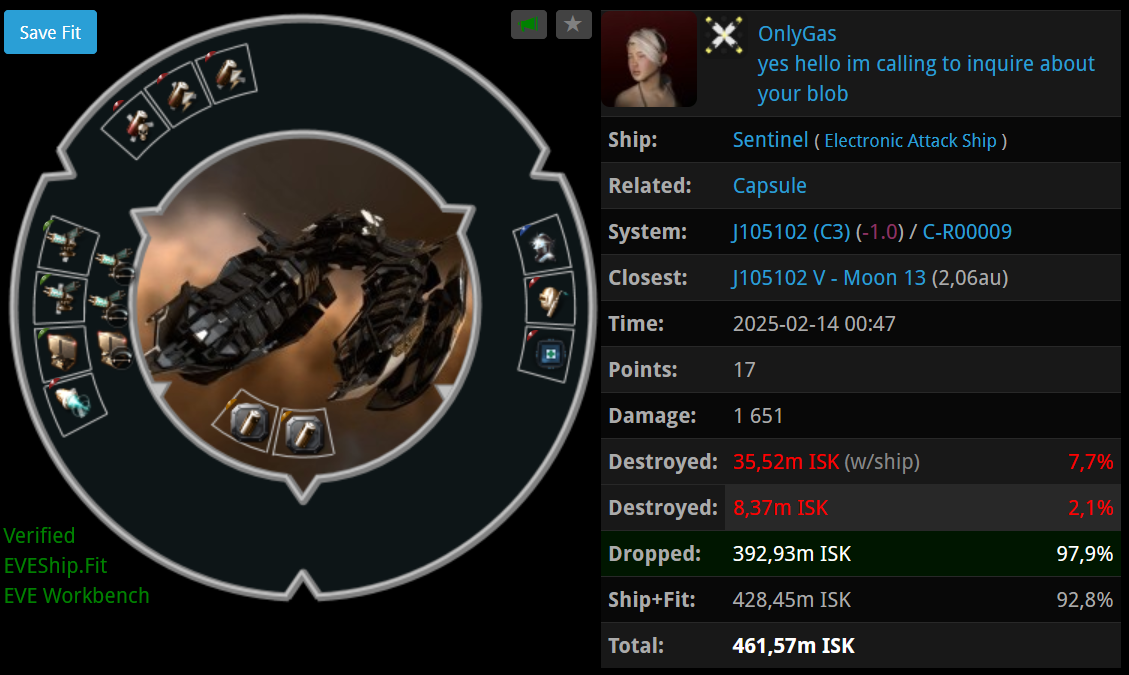Click the Save Fit button

[x=50, y=32]
